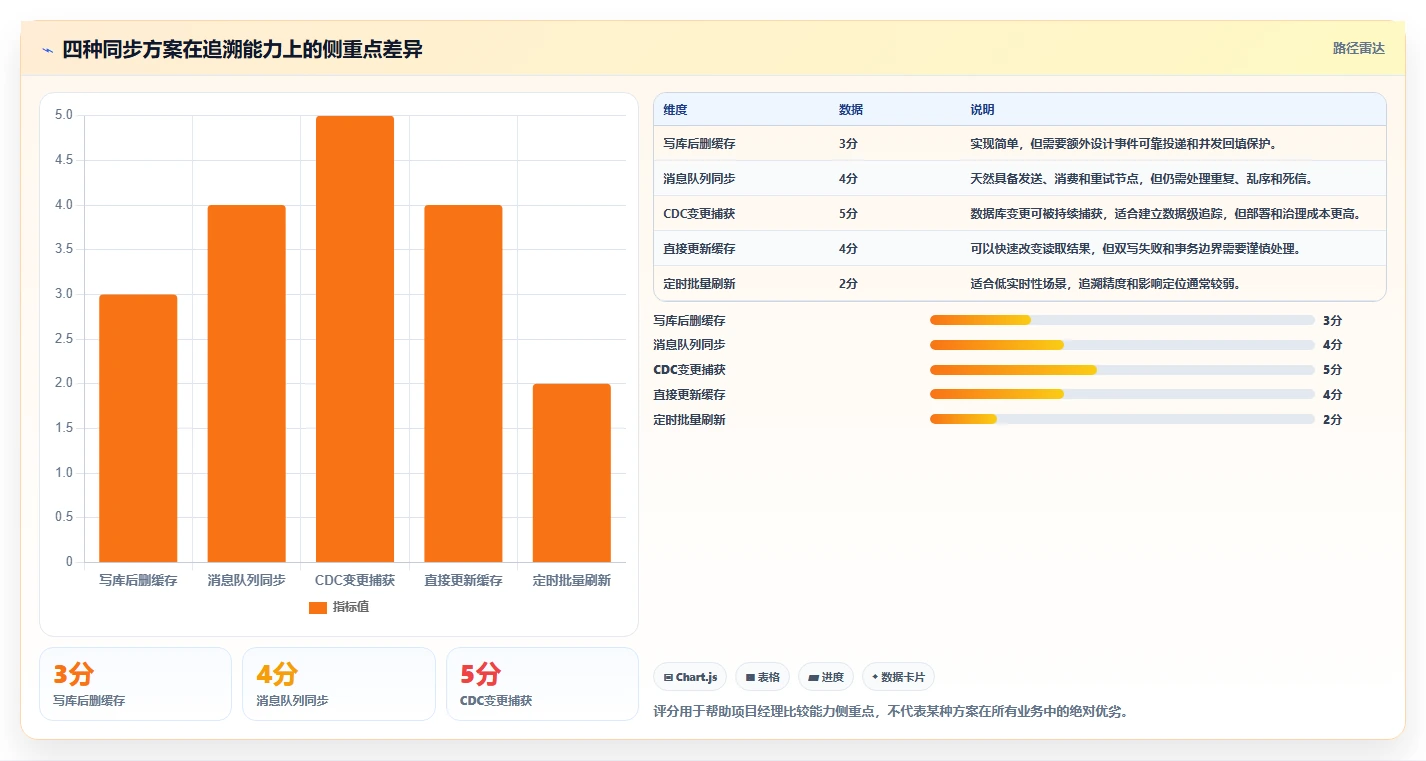Click x-axis label 定时批量刷新 under chart
The image size is (1426, 761).
pos(571,580)
